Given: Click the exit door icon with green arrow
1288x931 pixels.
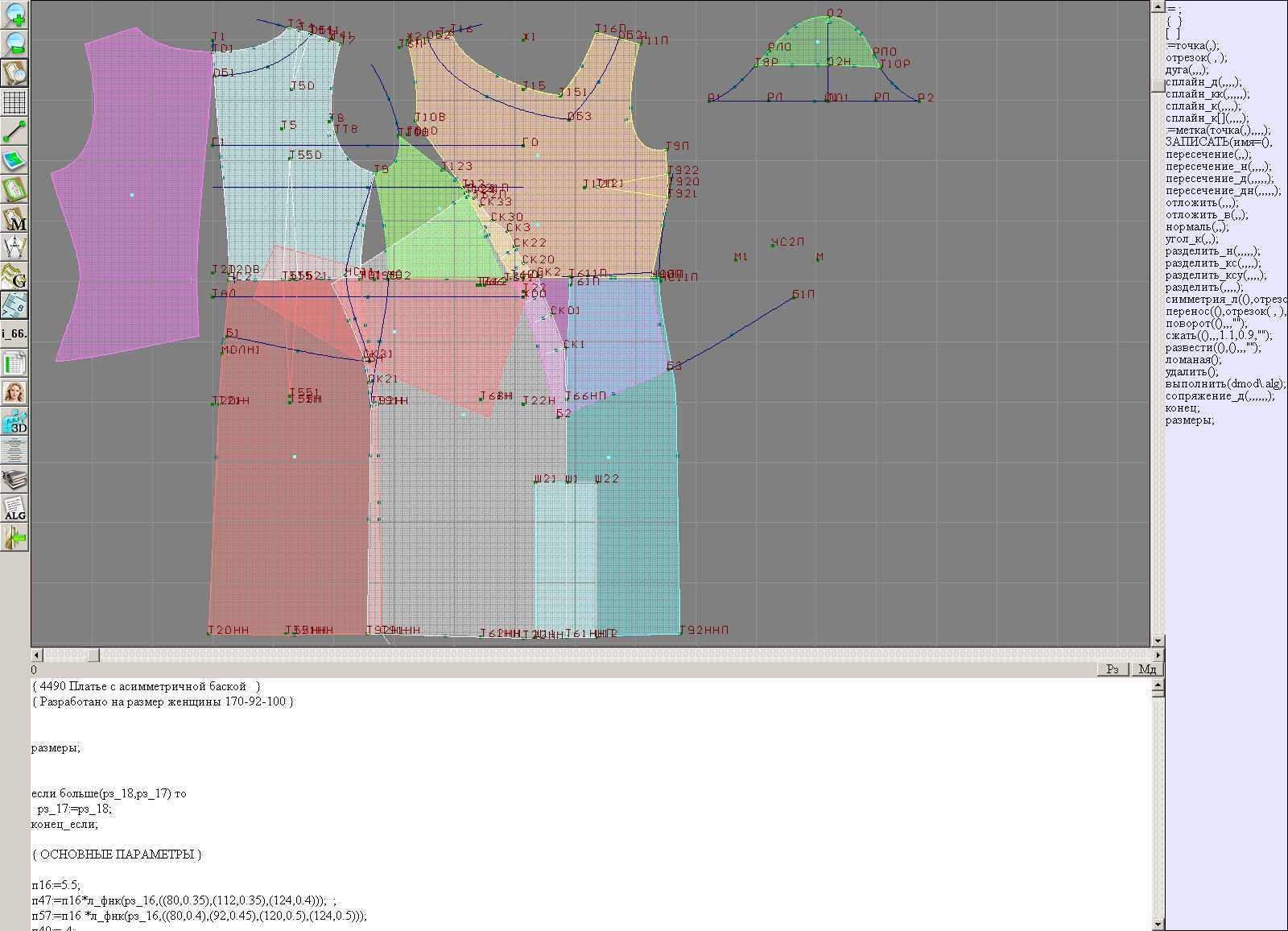Looking at the screenshot, I should (x=14, y=537).
